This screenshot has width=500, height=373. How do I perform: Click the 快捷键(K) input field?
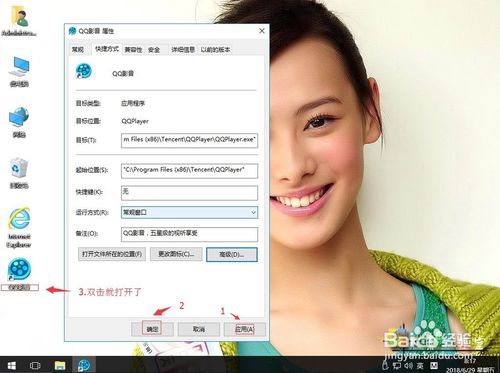click(189, 192)
